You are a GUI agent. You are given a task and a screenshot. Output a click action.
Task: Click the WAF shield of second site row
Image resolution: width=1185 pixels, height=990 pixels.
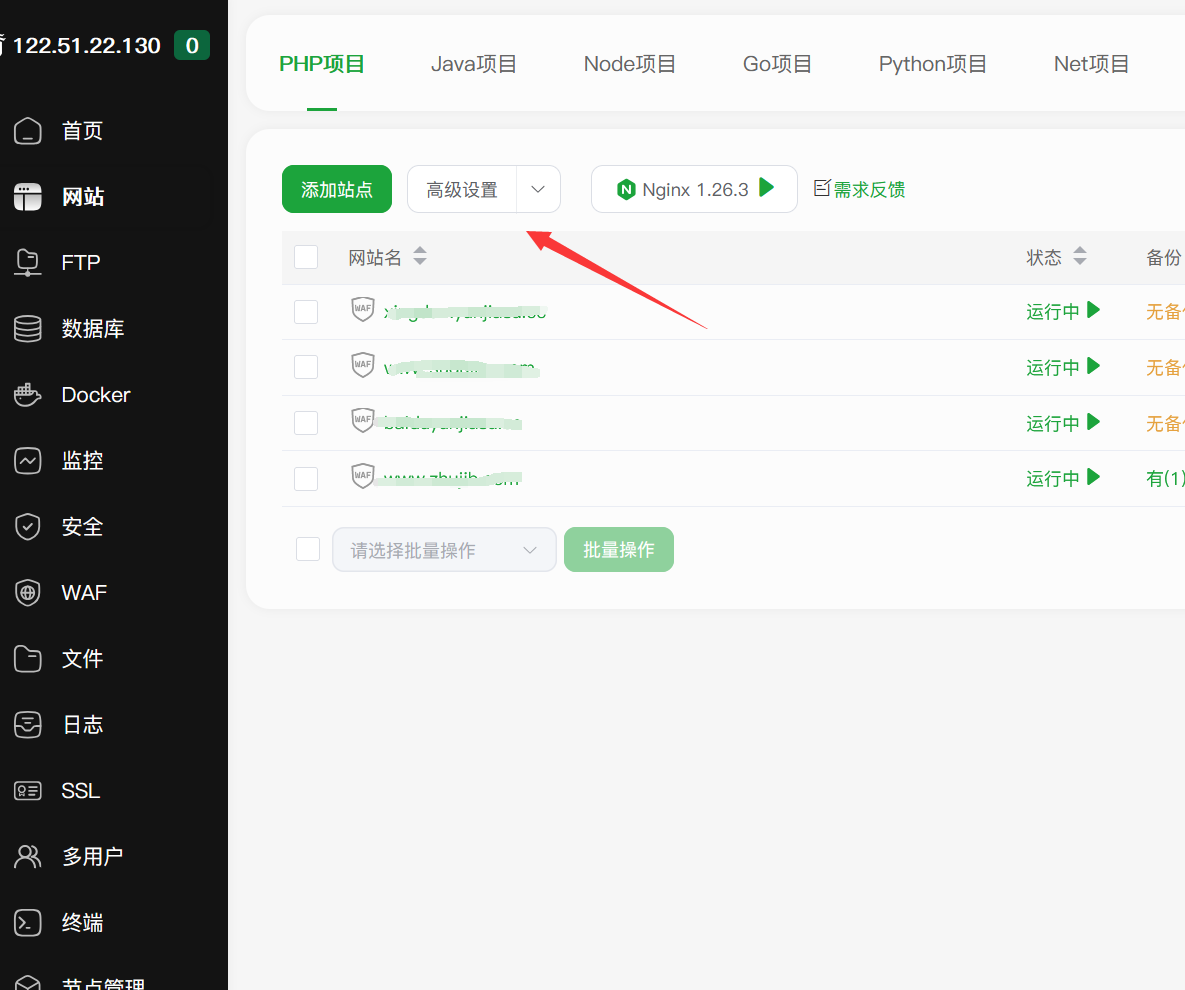(363, 364)
